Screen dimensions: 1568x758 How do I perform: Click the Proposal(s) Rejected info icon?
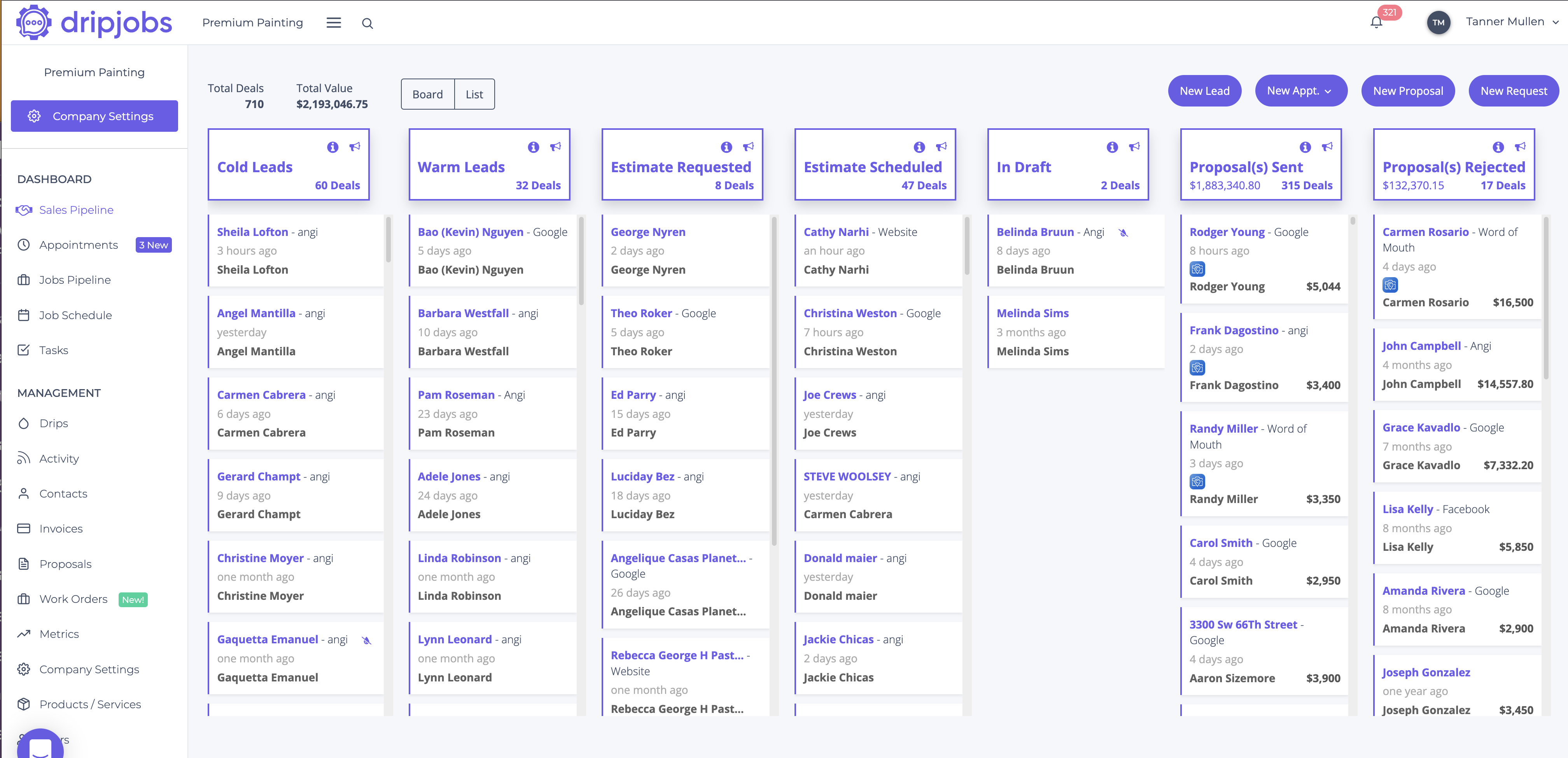(x=1498, y=147)
